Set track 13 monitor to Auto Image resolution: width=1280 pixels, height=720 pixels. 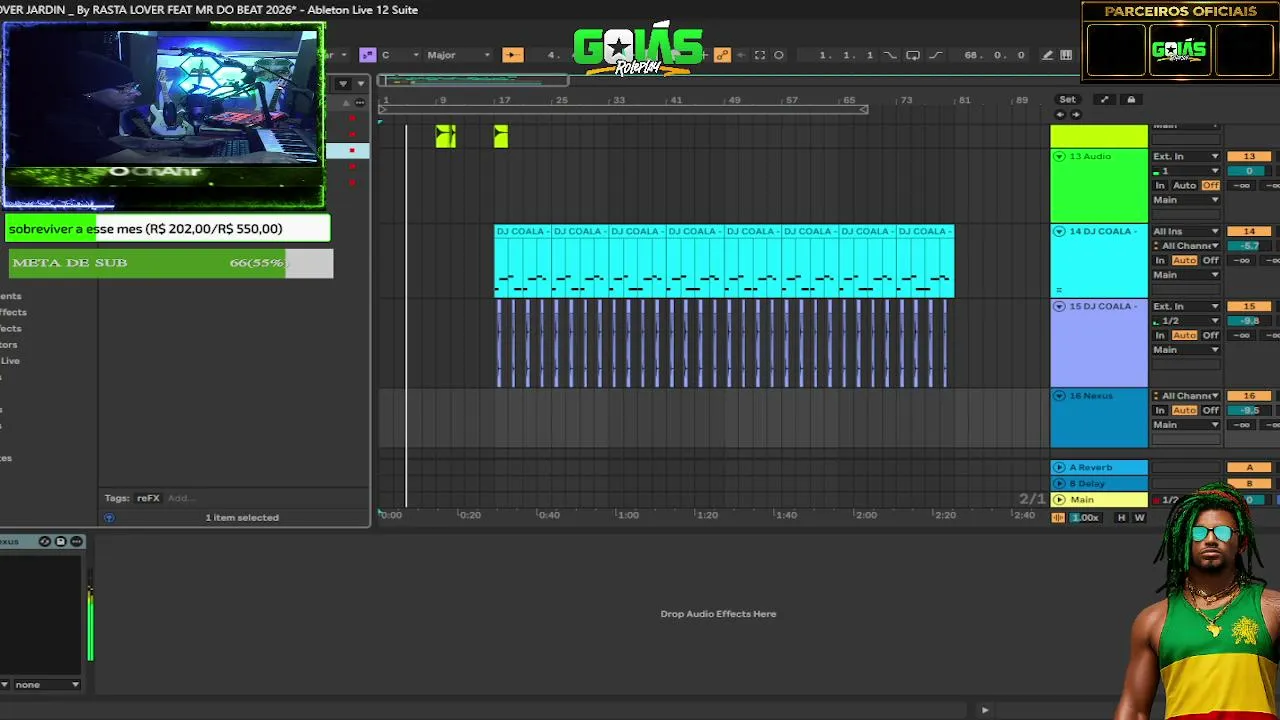1184,186
